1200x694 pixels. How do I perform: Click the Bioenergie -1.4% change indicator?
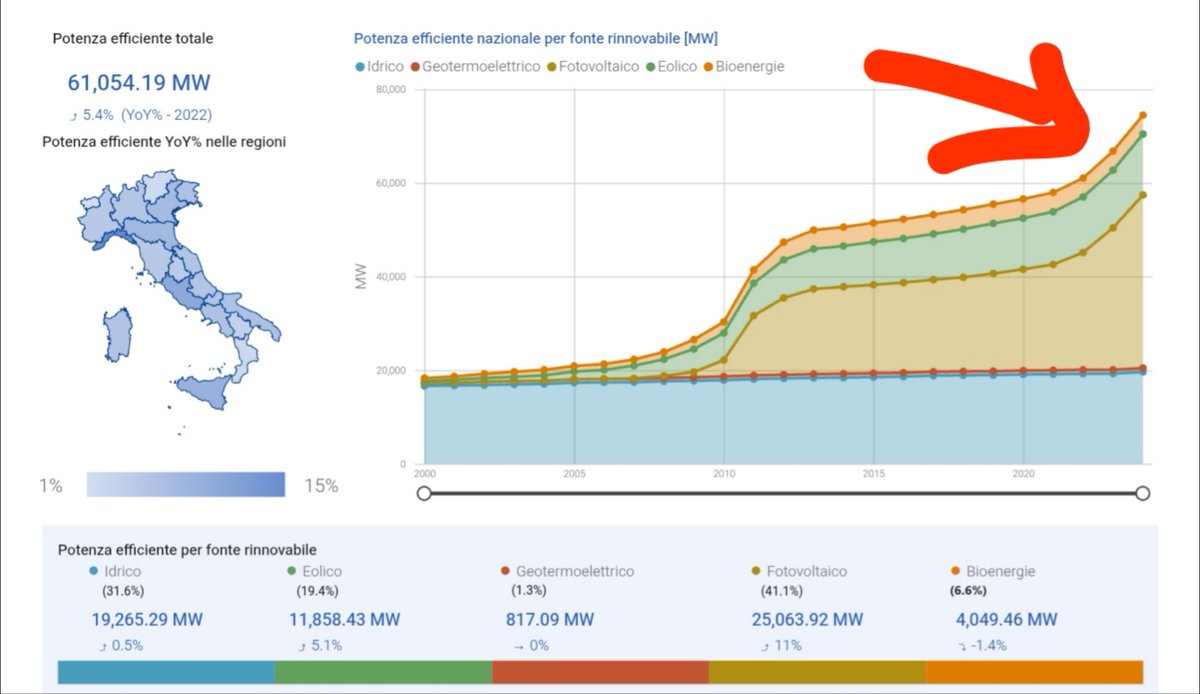[980, 646]
